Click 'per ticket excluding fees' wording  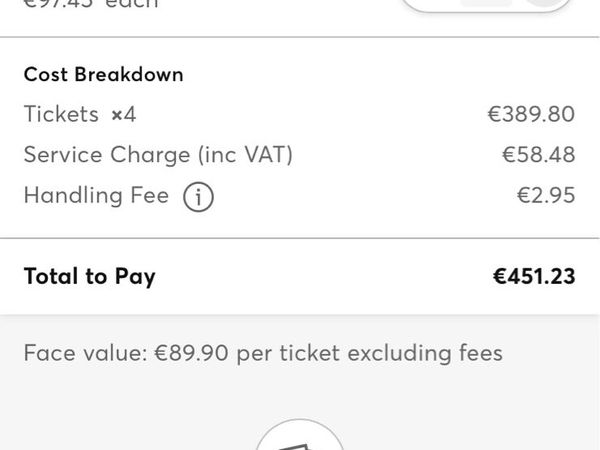pos(370,353)
